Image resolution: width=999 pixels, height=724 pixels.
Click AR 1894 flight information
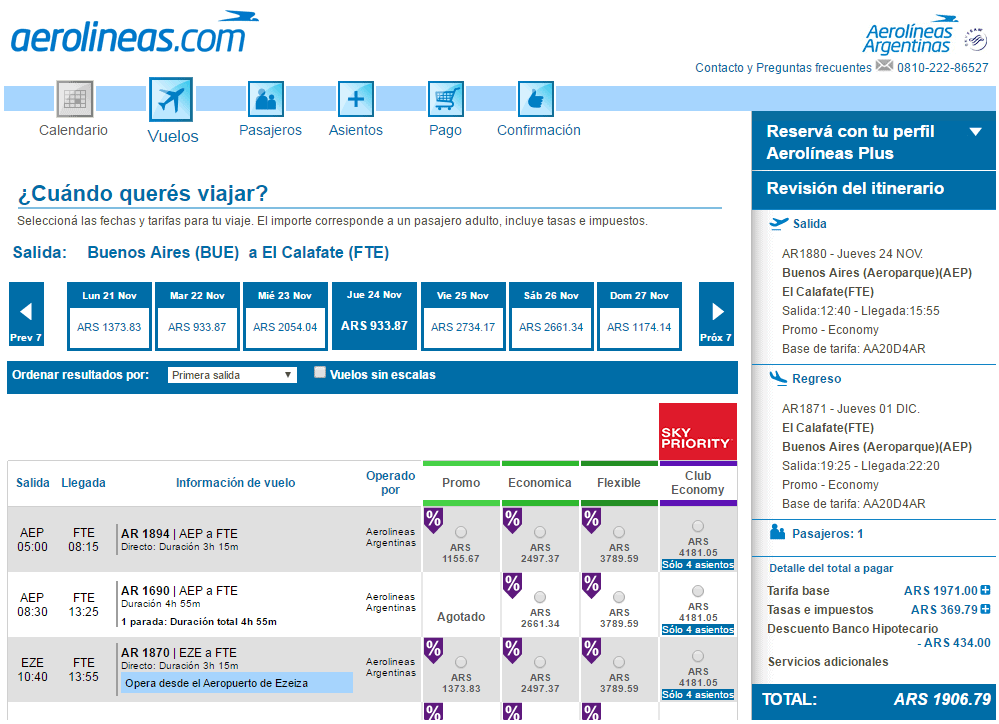(180, 539)
